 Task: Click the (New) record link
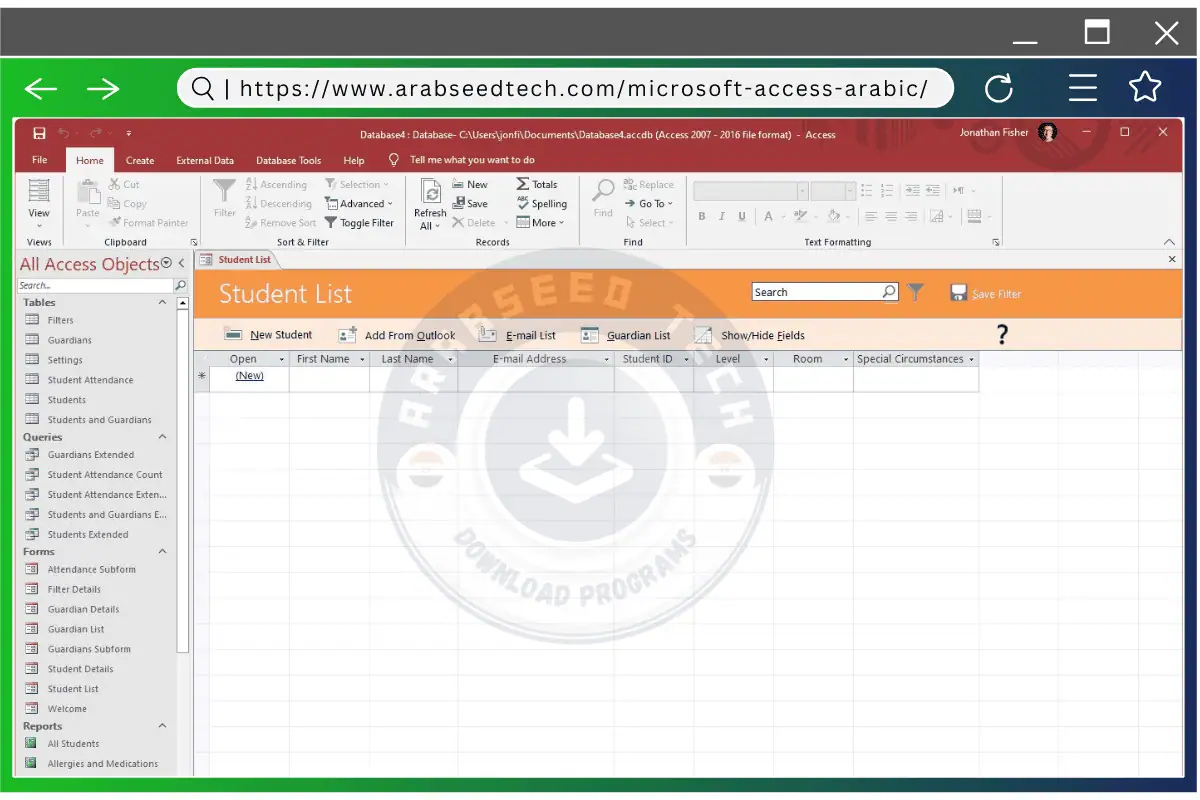(x=249, y=375)
